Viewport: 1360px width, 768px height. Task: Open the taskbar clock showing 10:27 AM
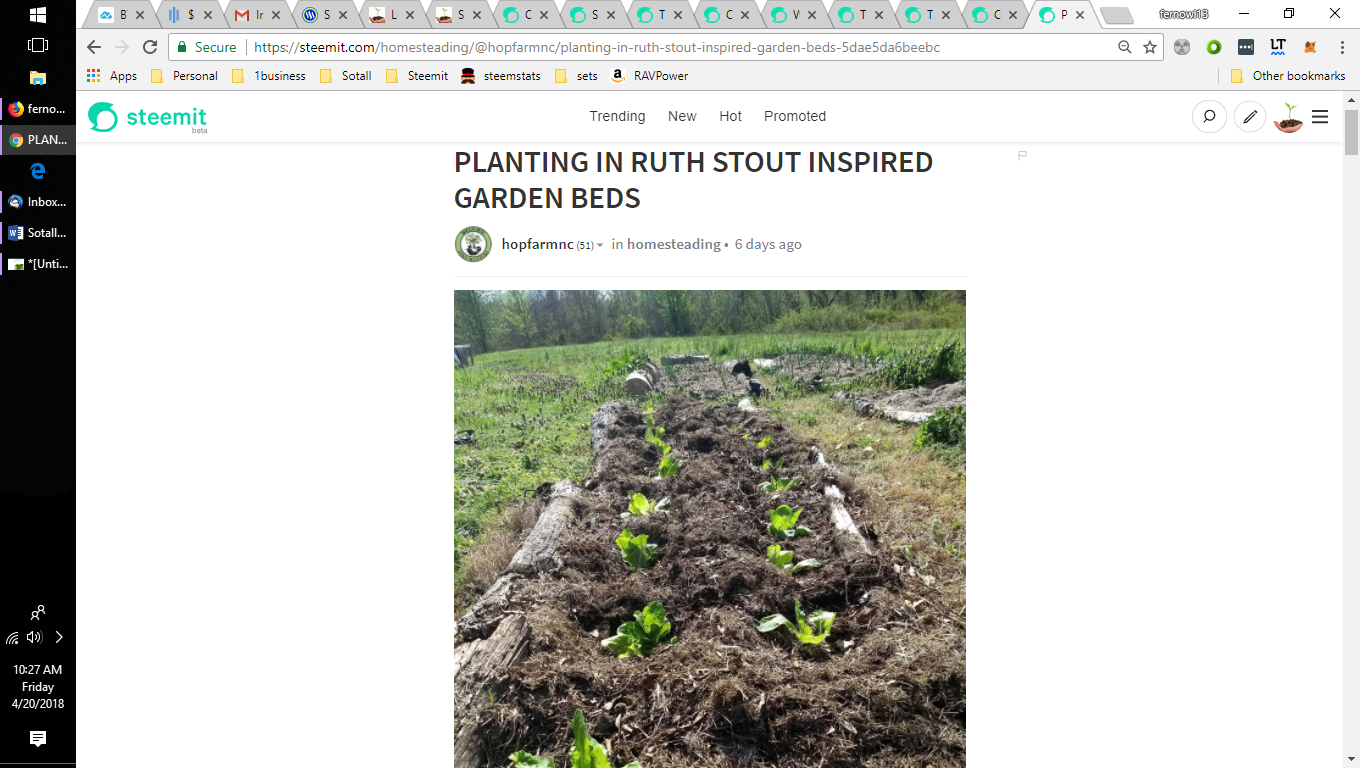(x=38, y=687)
